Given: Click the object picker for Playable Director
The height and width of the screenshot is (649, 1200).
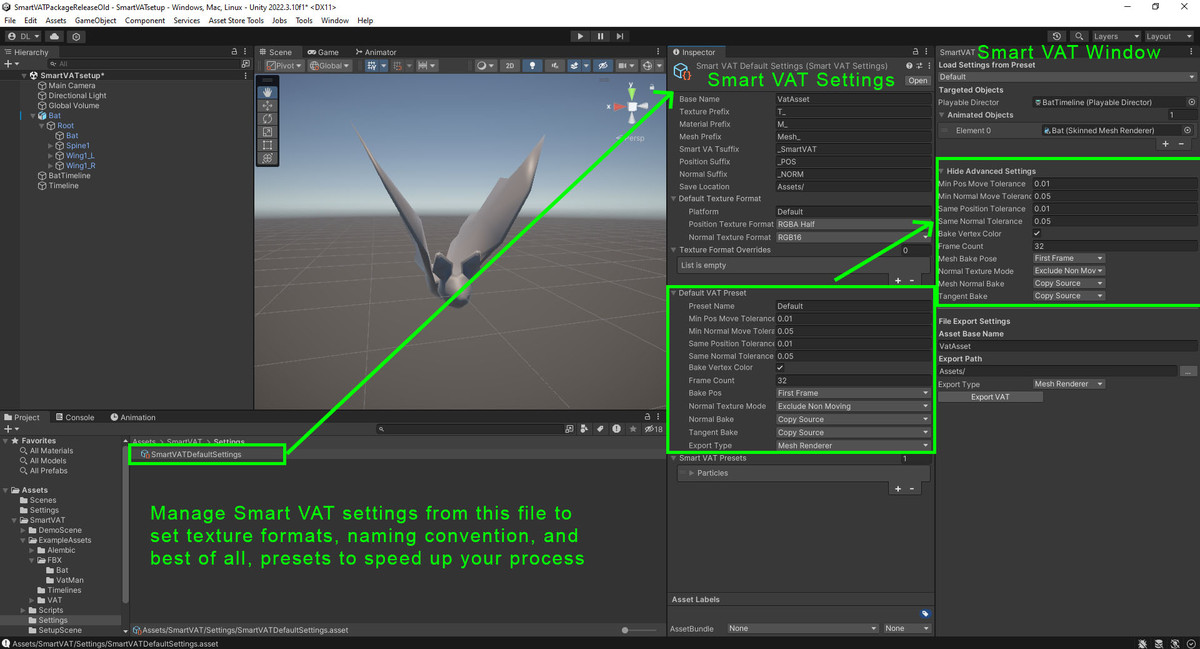Looking at the screenshot, I should [x=1191, y=102].
